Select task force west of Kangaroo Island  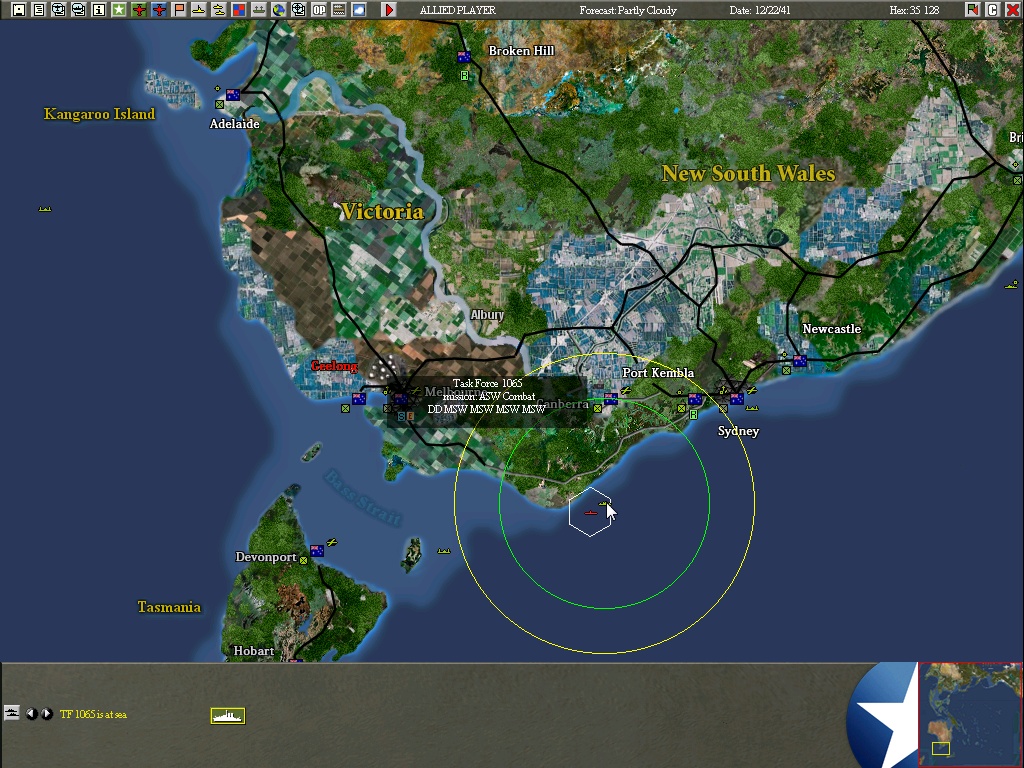tap(45, 209)
